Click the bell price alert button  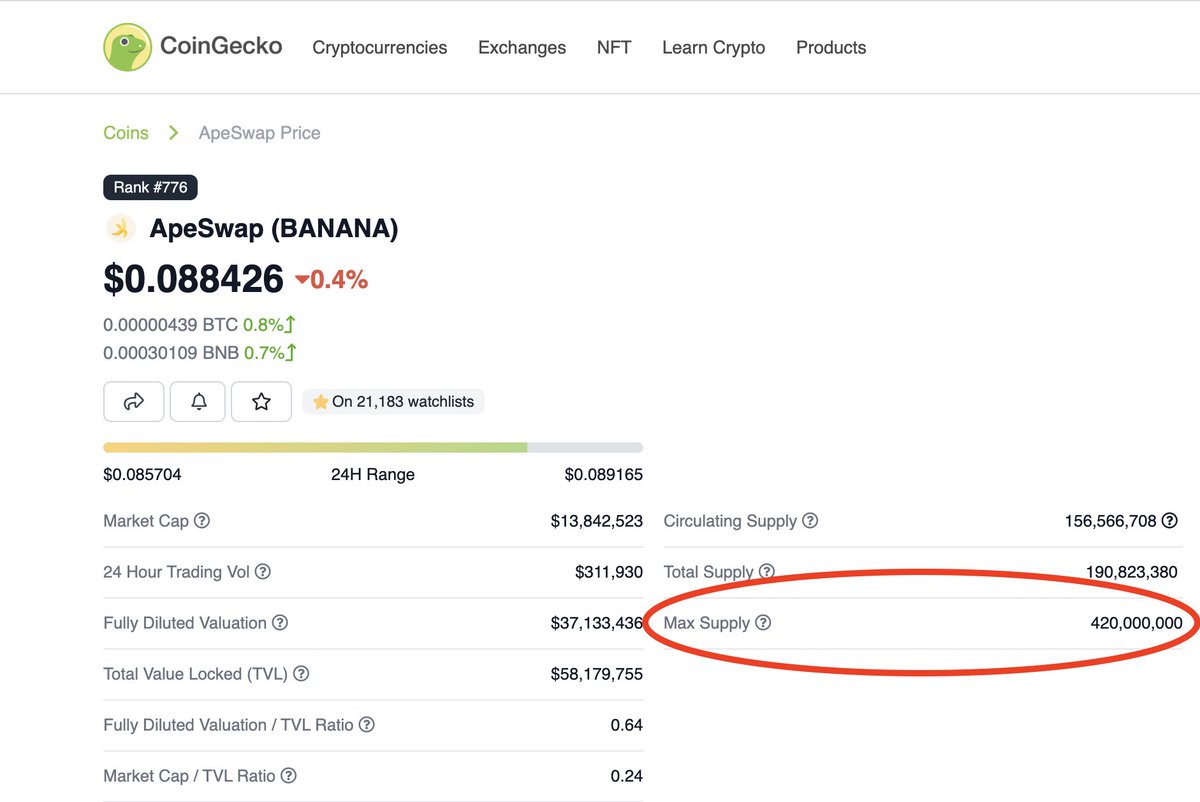pos(199,402)
